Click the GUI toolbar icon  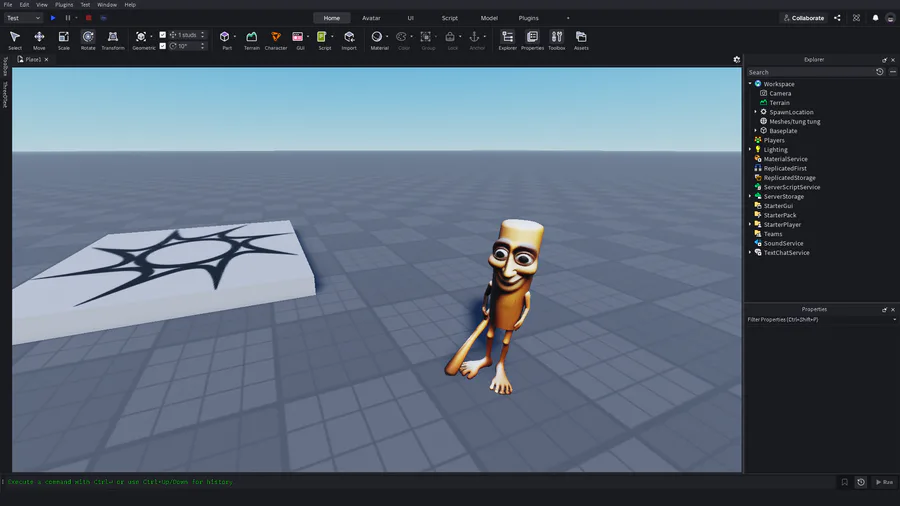click(297, 37)
